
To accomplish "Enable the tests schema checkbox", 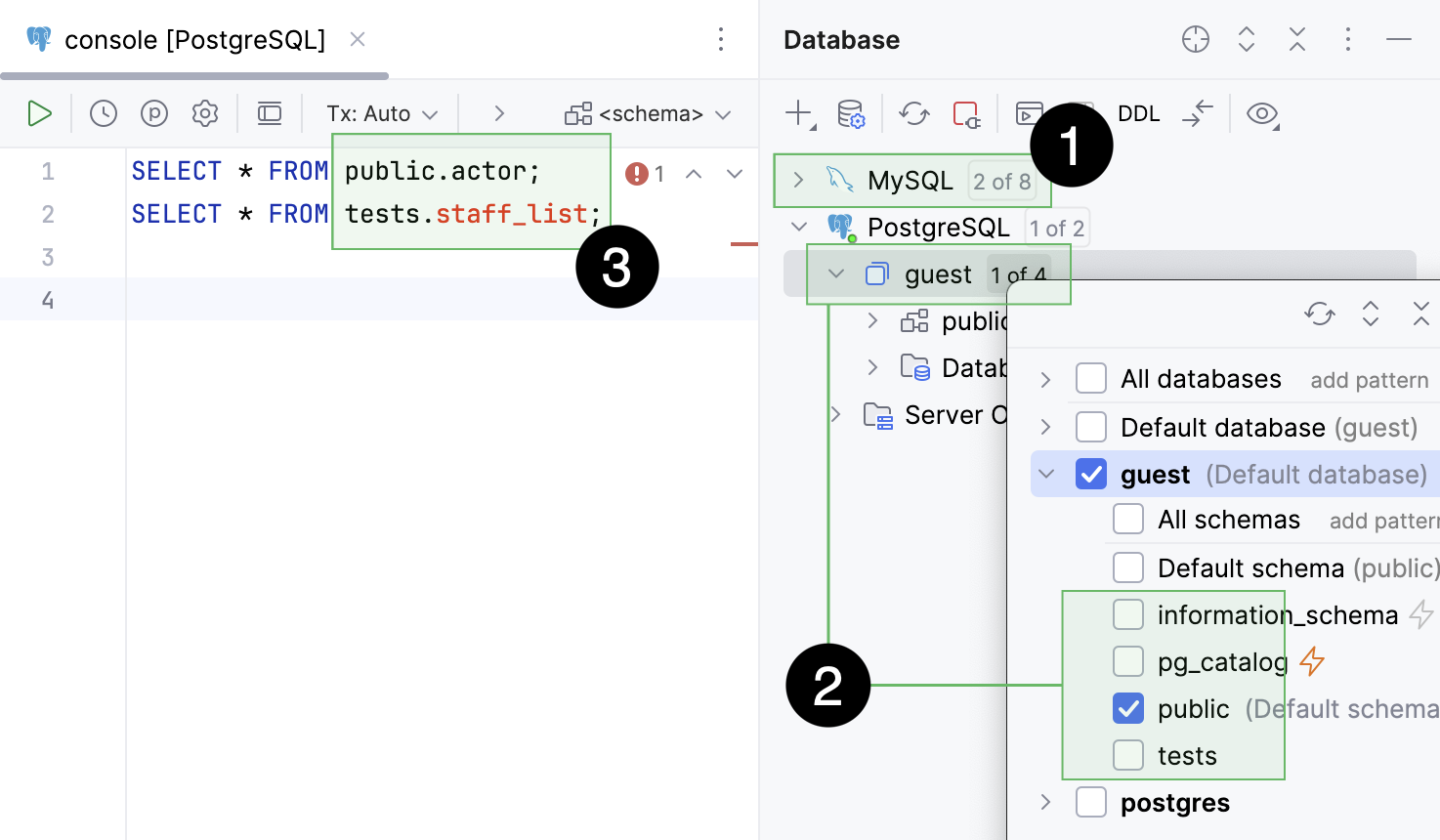I will pos(1128,755).
